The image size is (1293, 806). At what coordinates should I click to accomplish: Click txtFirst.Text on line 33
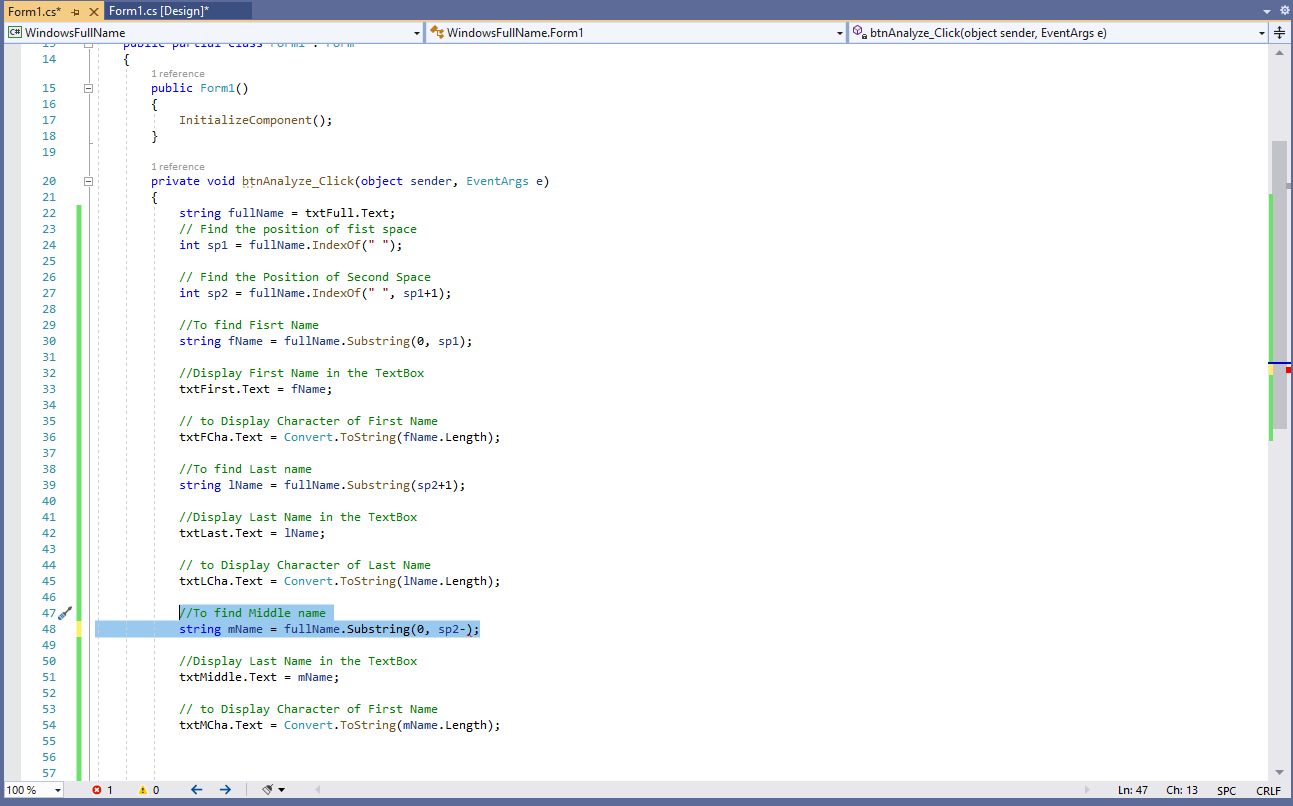coord(224,389)
